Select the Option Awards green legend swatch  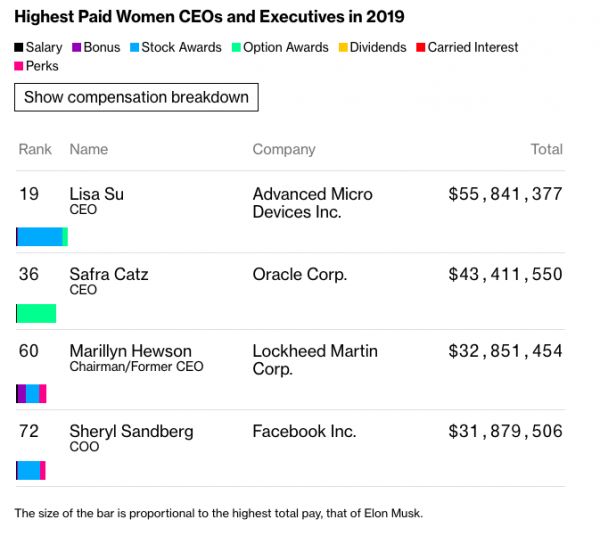tap(240, 48)
